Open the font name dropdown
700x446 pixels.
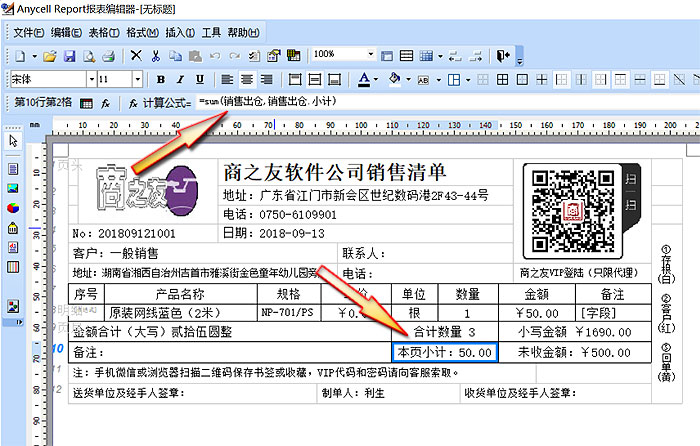click(91, 79)
